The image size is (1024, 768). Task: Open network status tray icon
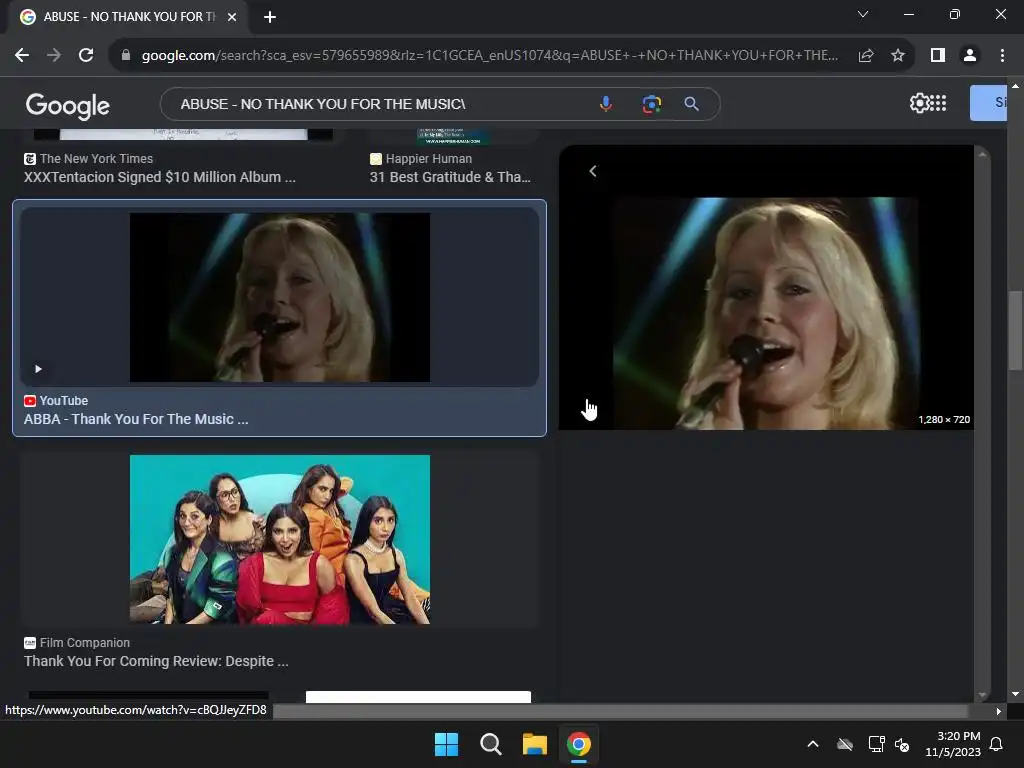(876, 744)
